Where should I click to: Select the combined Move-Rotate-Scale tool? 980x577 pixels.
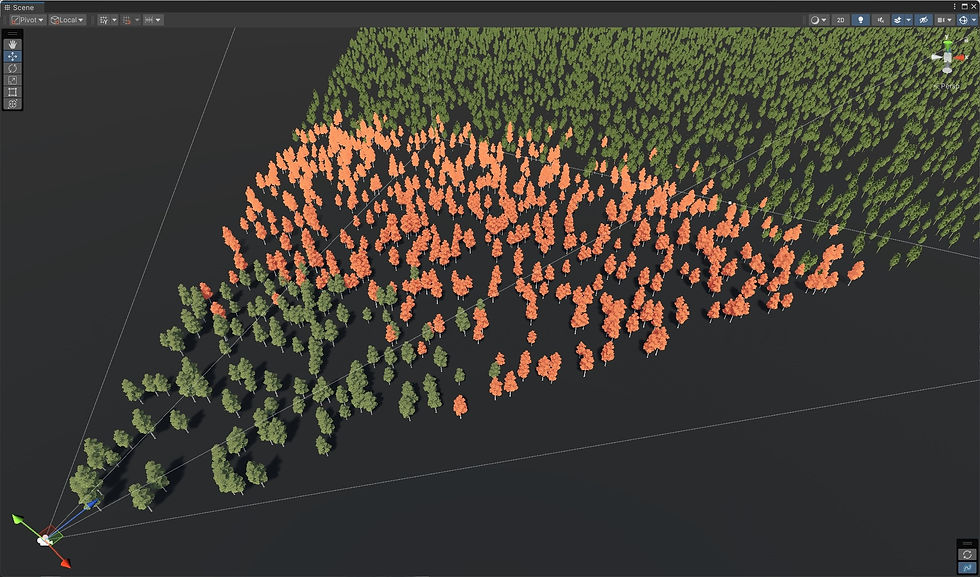[13, 104]
